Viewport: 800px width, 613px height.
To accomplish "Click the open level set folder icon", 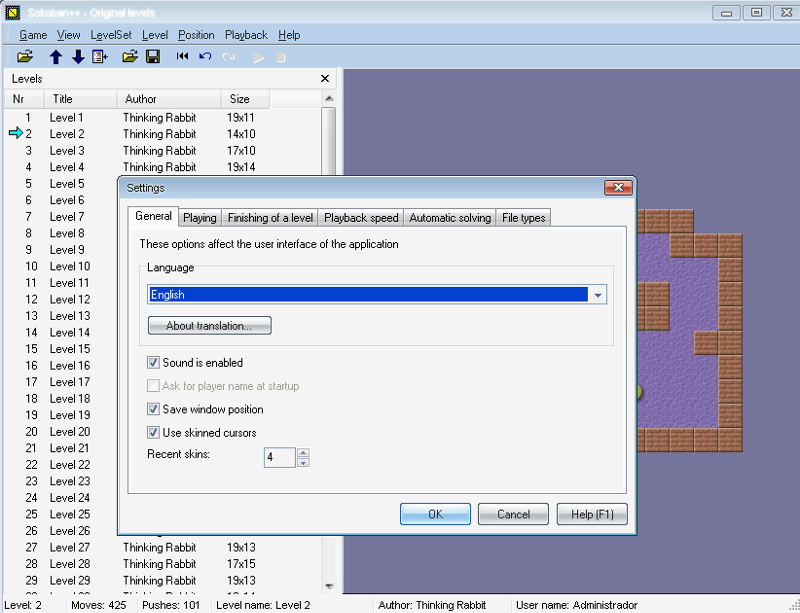I will pos(26,57).
